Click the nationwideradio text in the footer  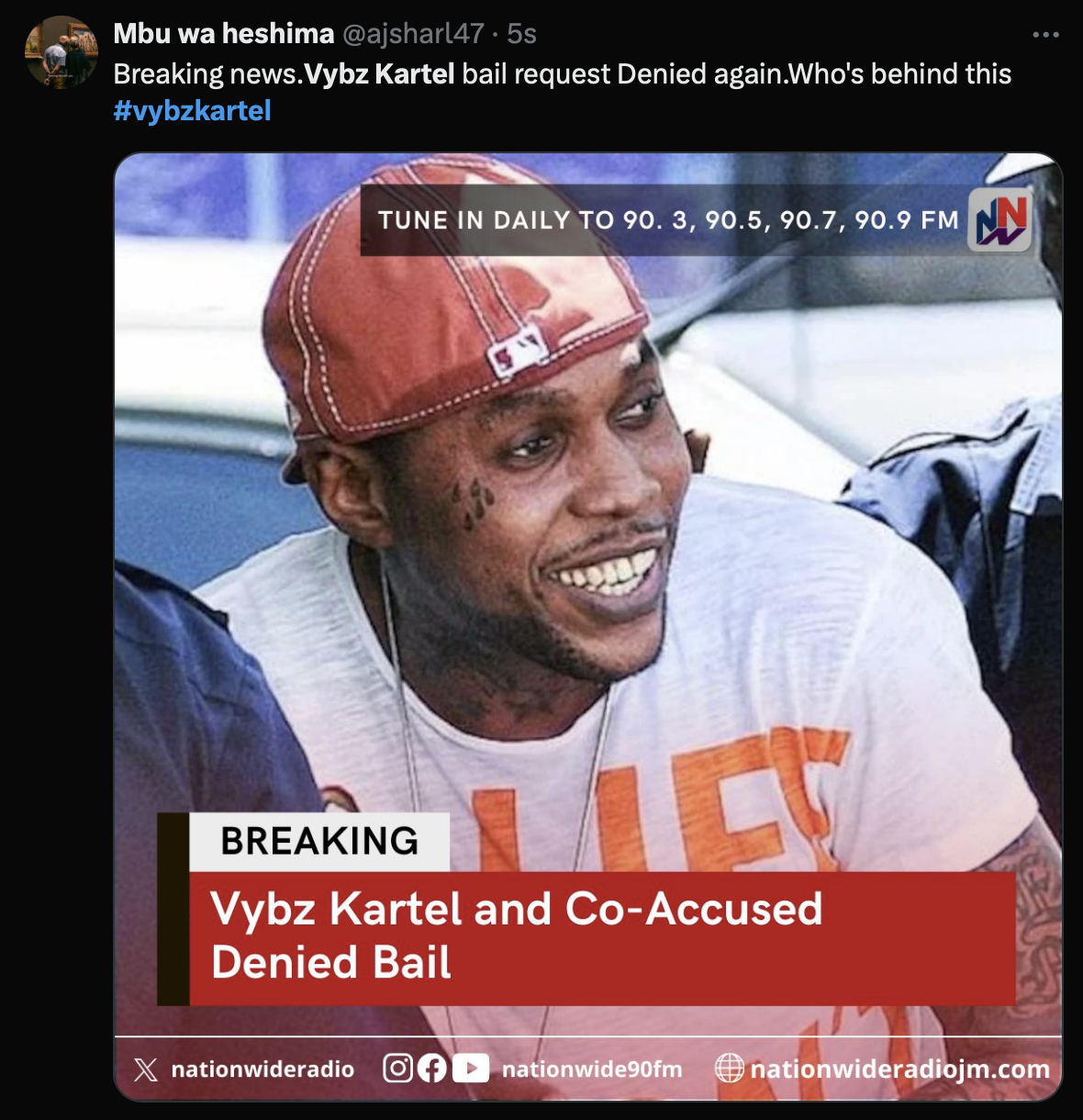[x=262, y=1070]
